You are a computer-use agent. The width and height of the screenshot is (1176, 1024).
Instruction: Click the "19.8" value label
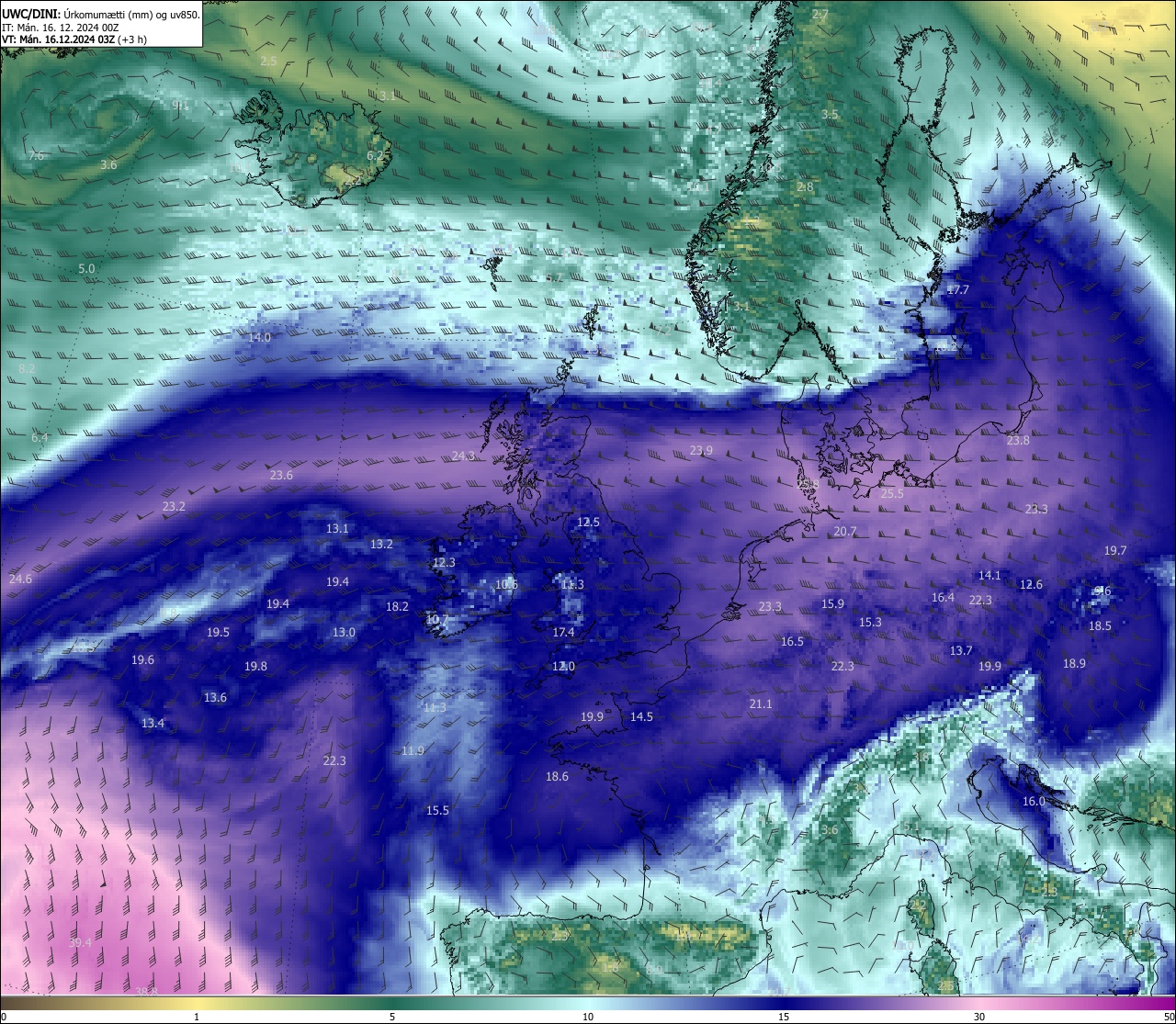pyautogui.click(x=255, y=666)
